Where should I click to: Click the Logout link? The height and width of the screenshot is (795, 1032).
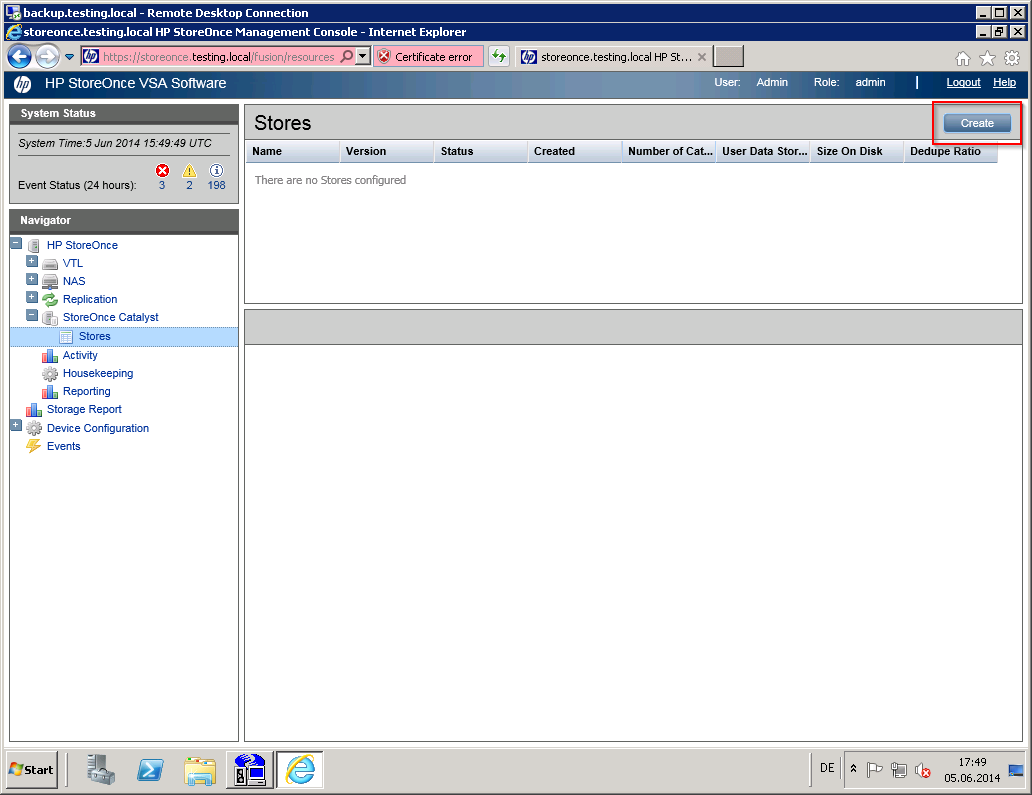963,82
